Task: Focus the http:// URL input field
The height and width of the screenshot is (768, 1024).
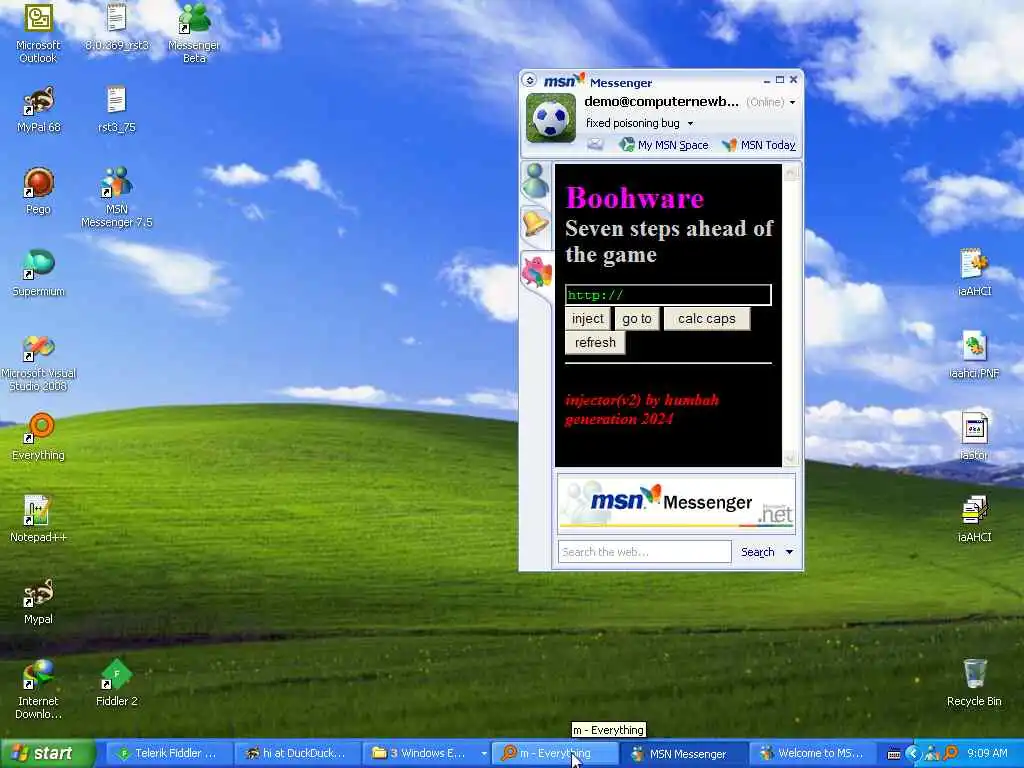Action: pos(668,295)
